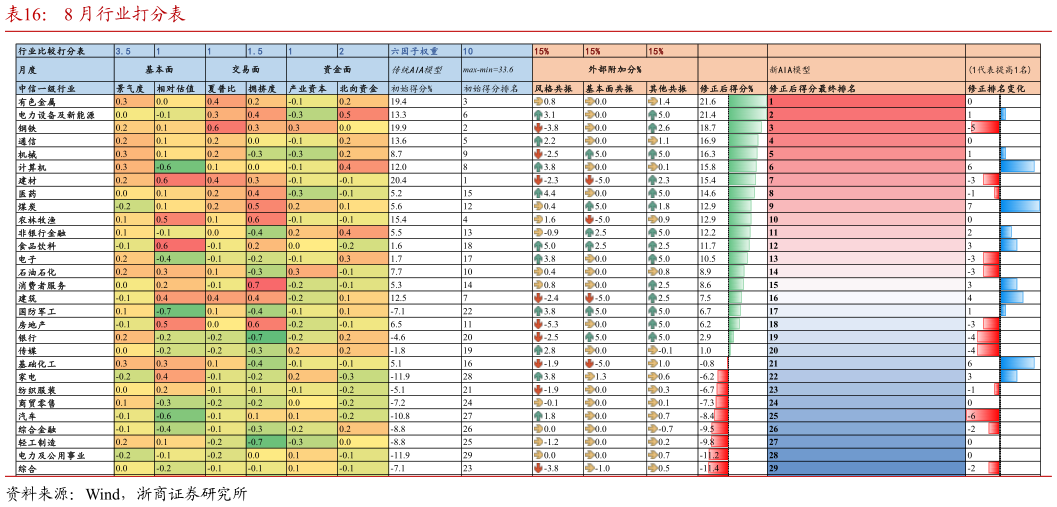The height and width of the screenshot is (507, 1057).
Task: Select the 风格共振 down arrow in rank 29 row
Action: click(538, 467)
